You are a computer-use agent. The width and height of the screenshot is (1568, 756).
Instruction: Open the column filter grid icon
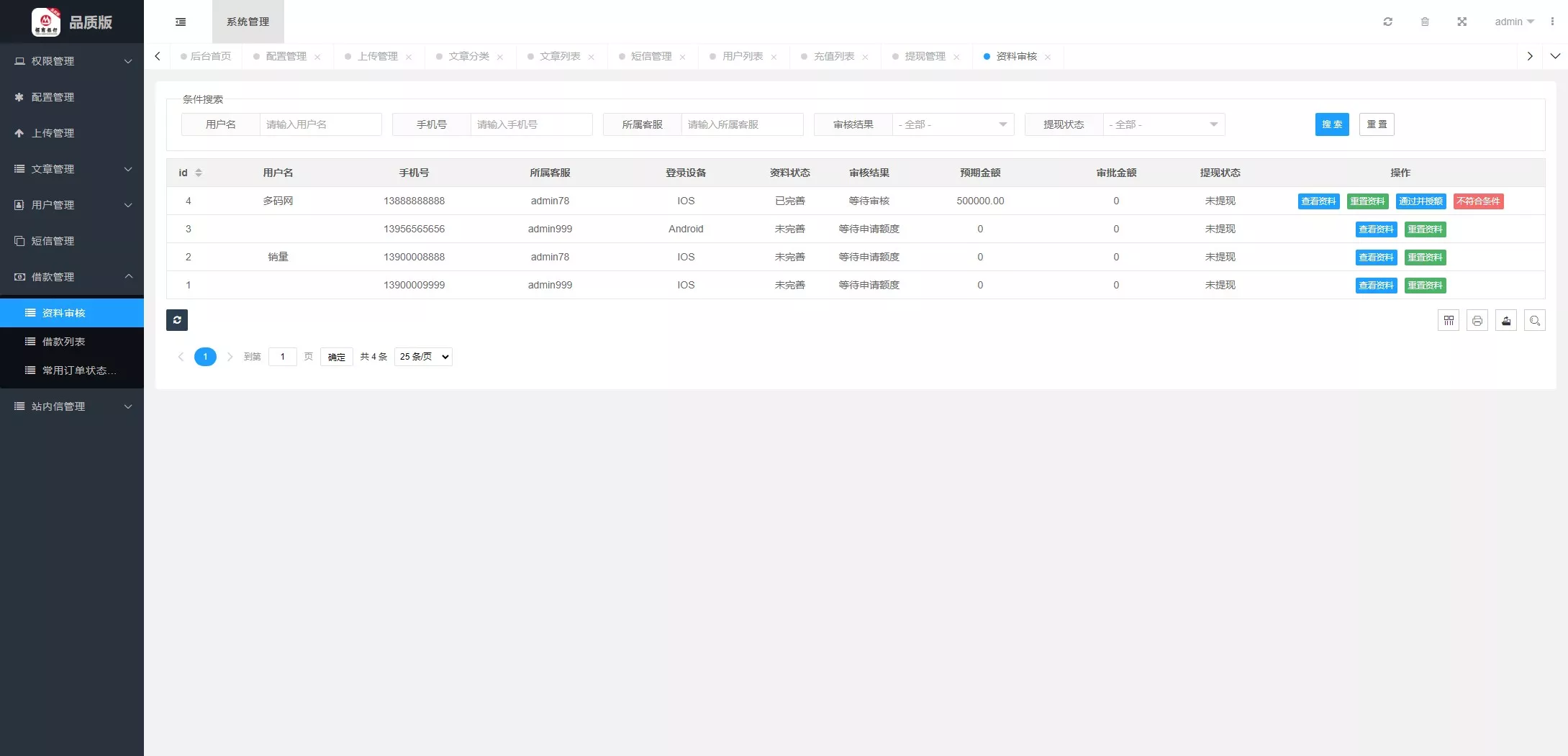coord(1448,321)
